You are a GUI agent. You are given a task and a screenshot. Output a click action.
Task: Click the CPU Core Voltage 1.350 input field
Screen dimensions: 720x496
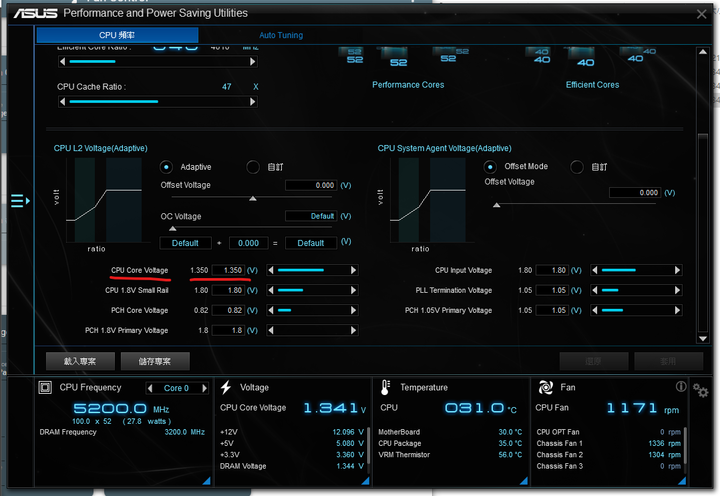coord(229,270)
